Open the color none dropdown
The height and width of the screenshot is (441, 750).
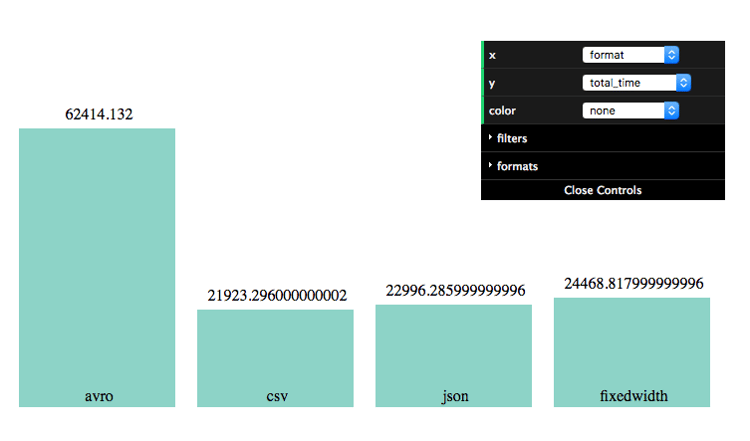(x=630, y=110)
